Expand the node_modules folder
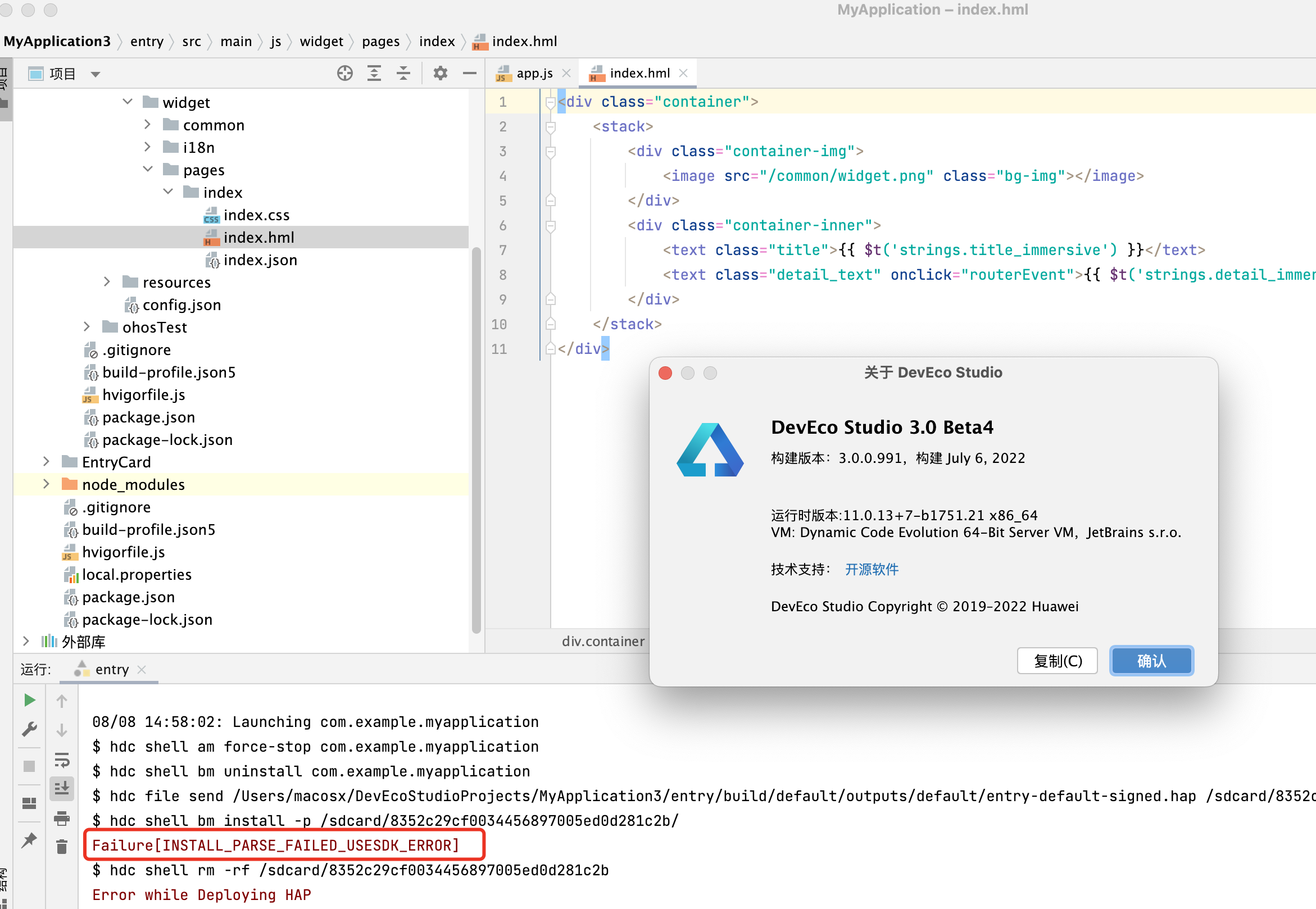Screen dimensions: 1316x909 (47, 484)
